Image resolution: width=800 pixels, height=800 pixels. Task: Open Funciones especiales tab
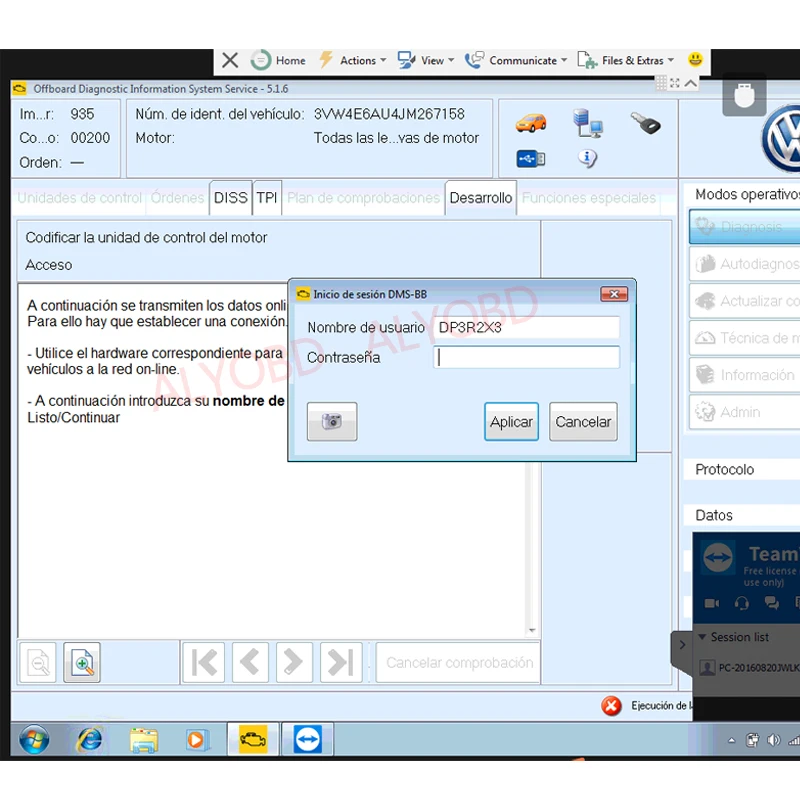coord(589,197)
